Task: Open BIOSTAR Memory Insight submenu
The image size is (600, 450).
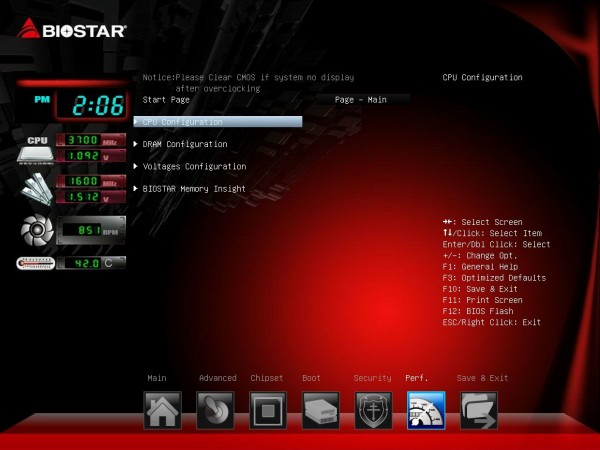Action: pyautogui.click(x=194, y=189)
